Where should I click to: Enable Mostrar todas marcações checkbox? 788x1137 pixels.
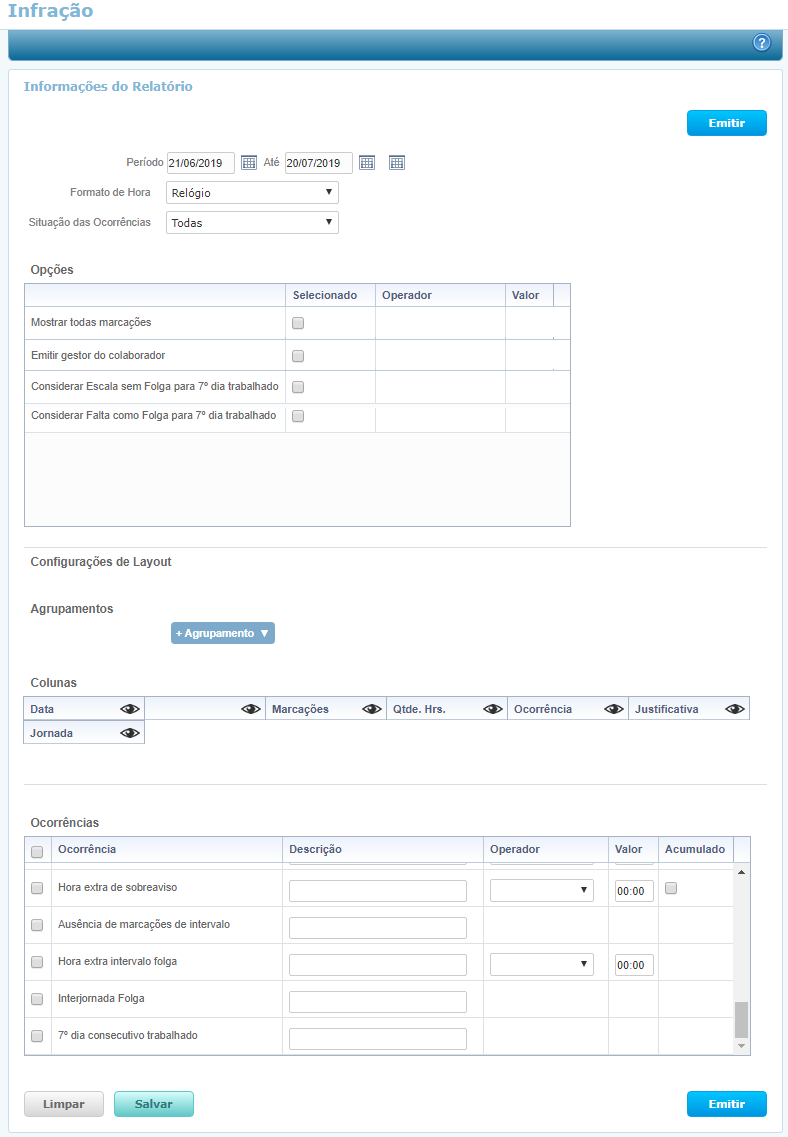click(298, 323)
